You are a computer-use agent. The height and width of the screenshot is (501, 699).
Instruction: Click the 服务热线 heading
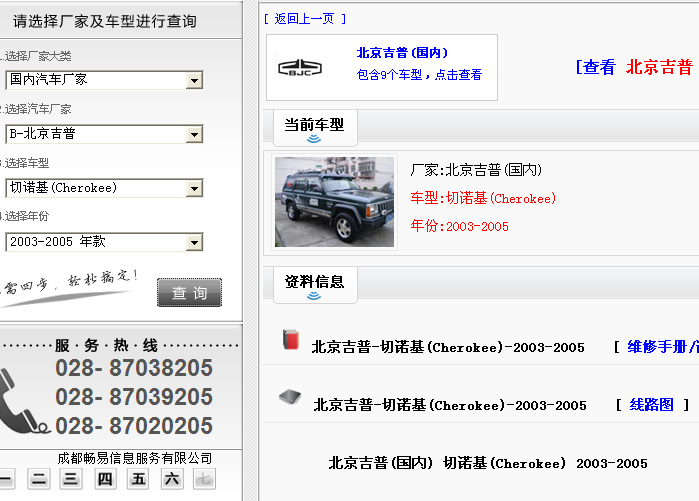(x=107, y=345)
